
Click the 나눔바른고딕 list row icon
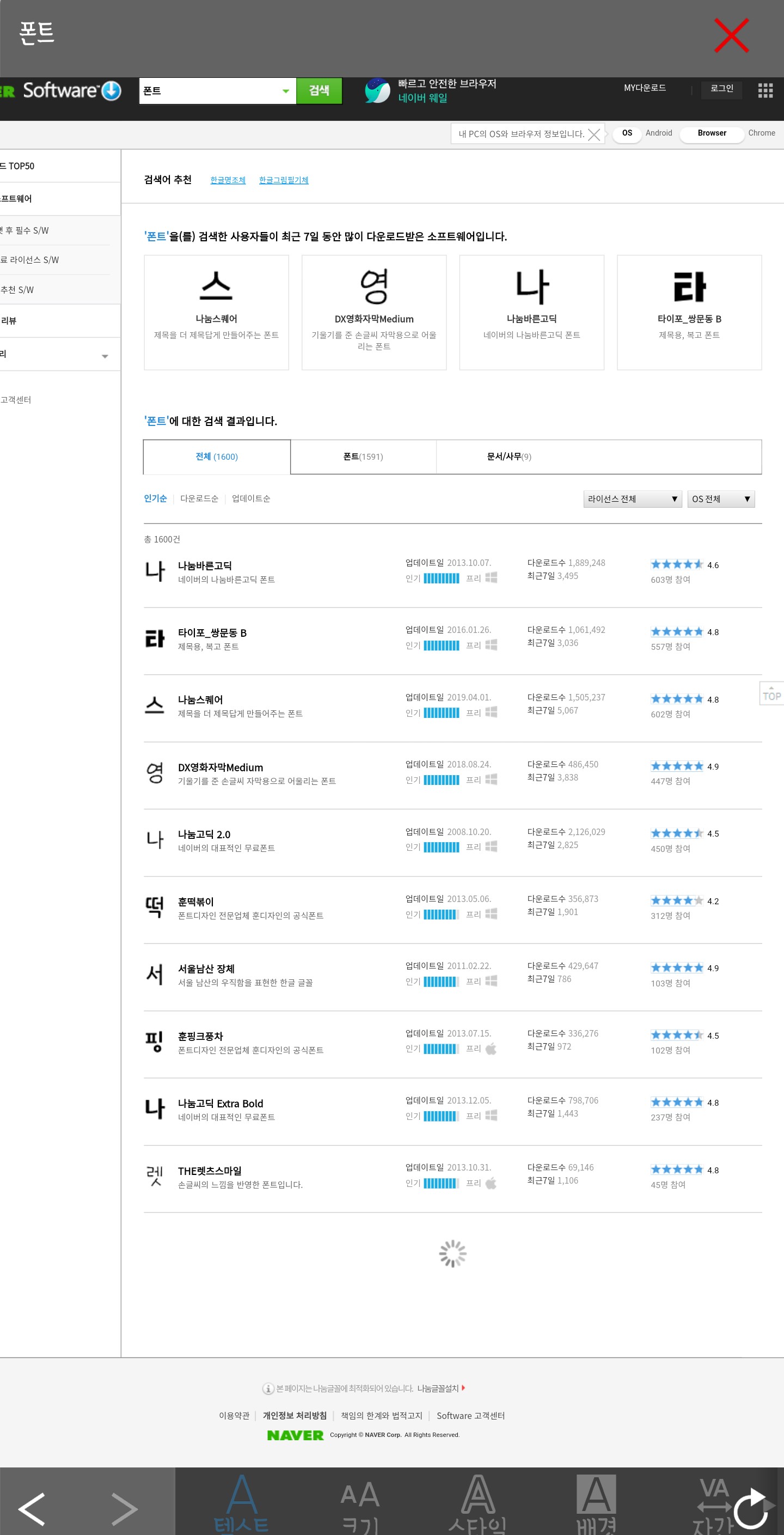click(155, 571)
